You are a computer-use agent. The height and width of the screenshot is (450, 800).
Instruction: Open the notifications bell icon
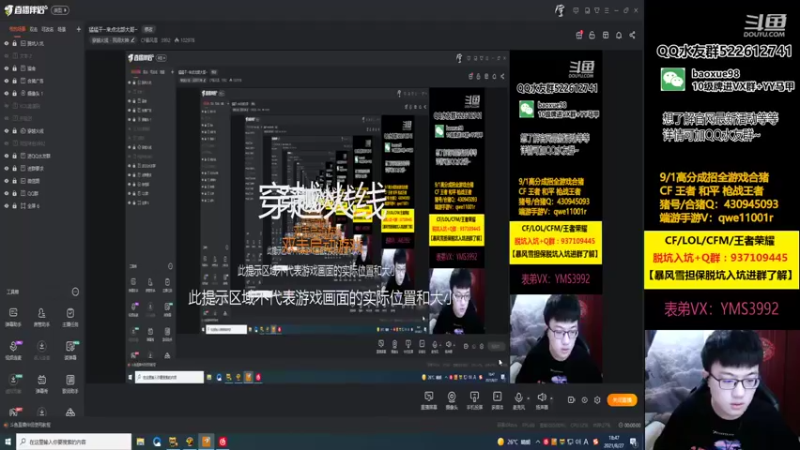pyautogui.click(x=619, y=35)
